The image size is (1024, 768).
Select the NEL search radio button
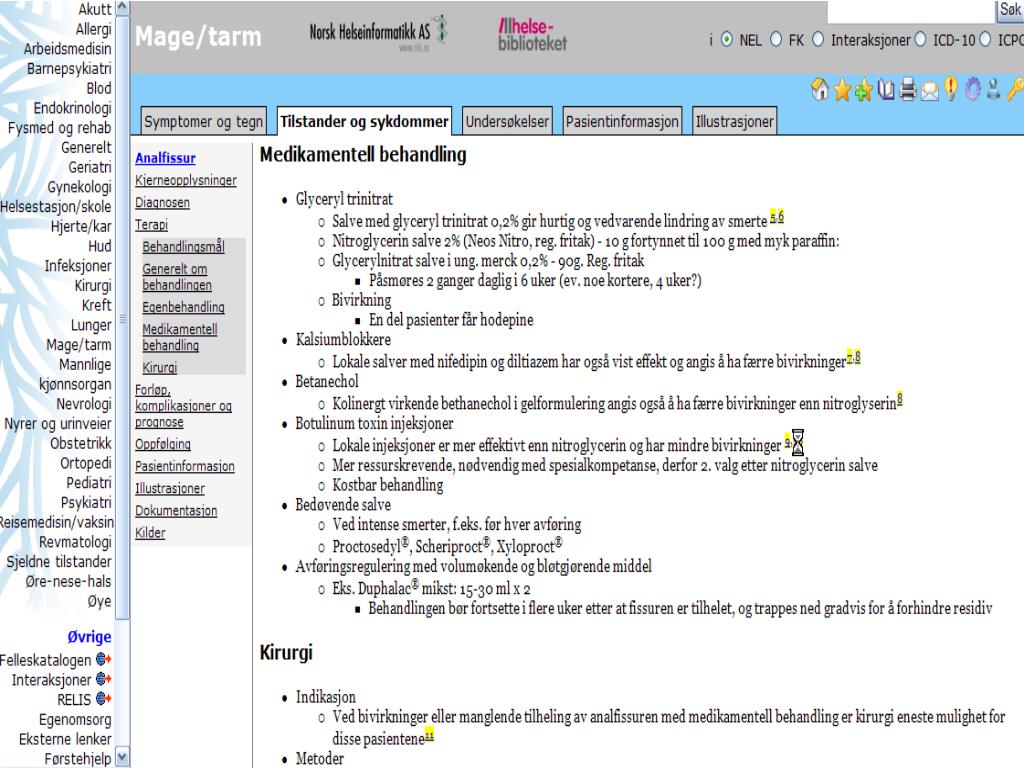726,40
